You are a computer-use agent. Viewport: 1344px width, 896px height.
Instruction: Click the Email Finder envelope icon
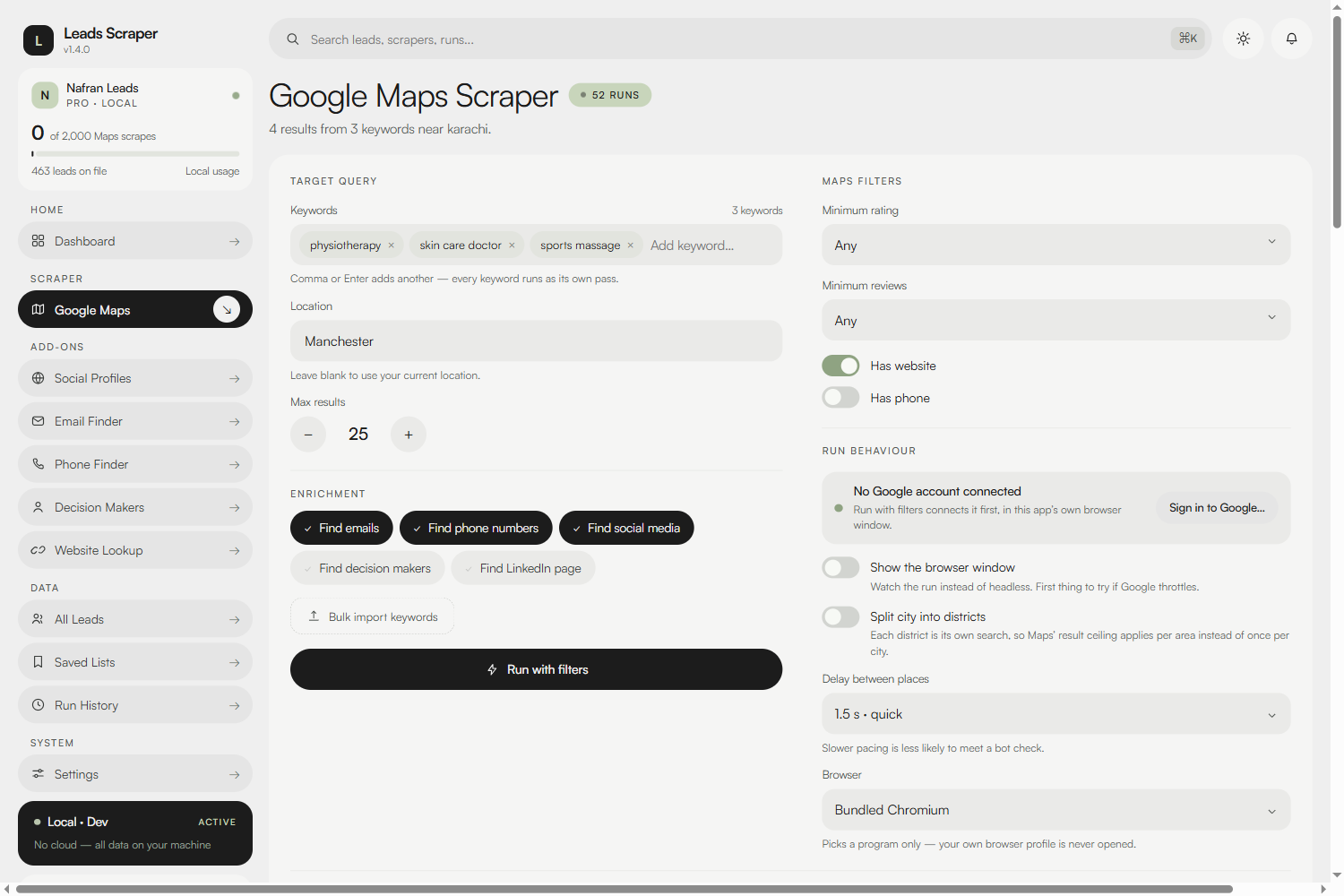[x=38, y=421]
